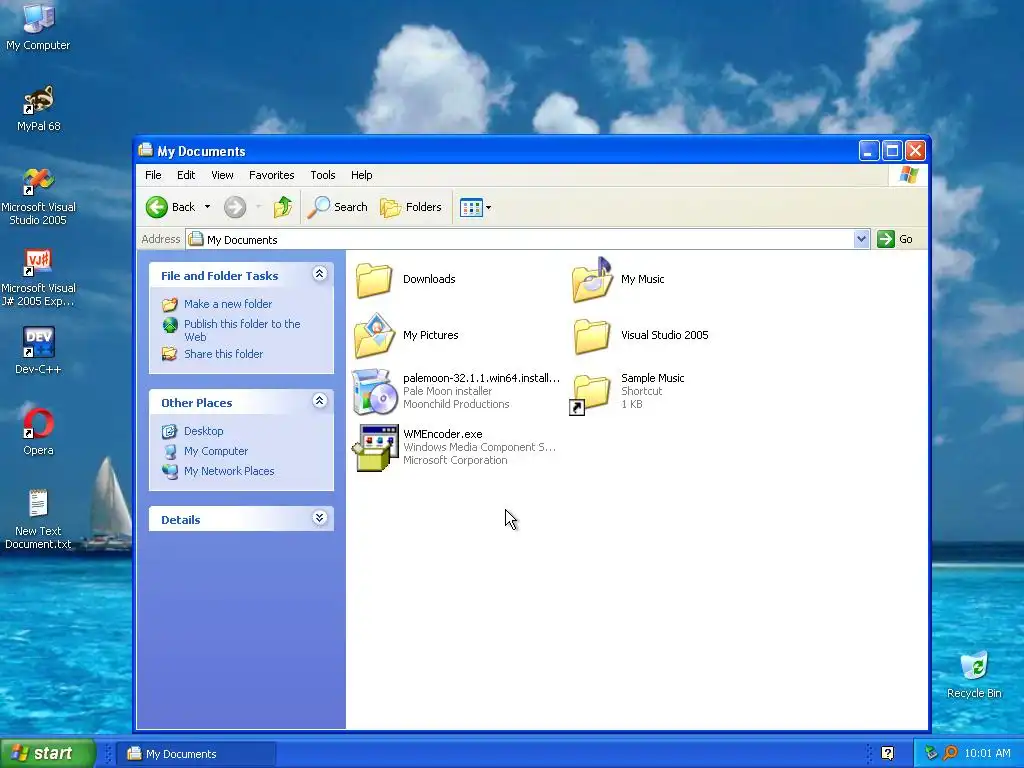This screenshot has width=1024, height=768.
Task: Collapse the File and Folder Tasks panel
Action: click(319, 274)
